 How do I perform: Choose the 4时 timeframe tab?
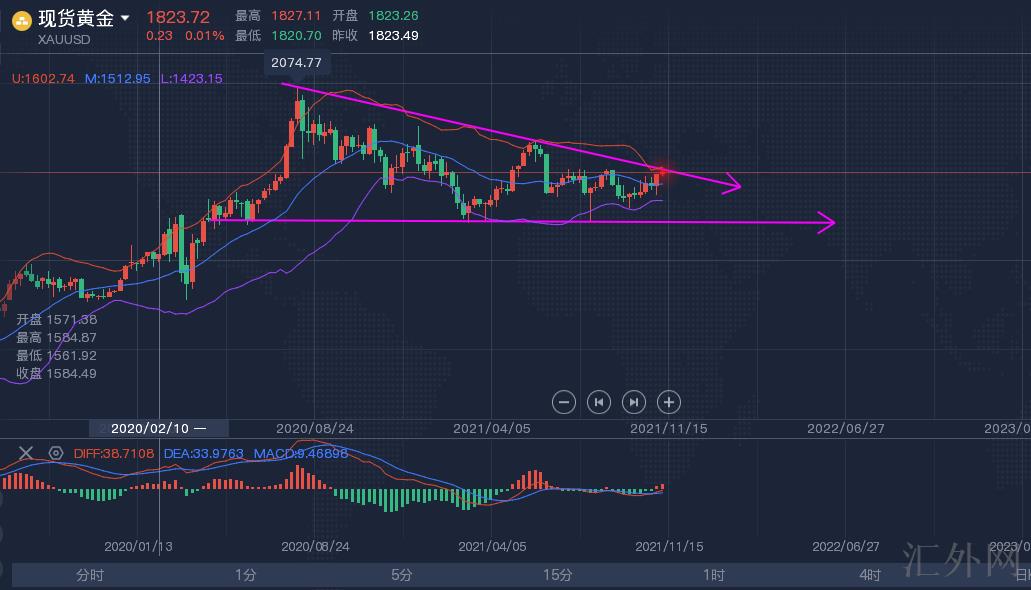pos(870,575)
